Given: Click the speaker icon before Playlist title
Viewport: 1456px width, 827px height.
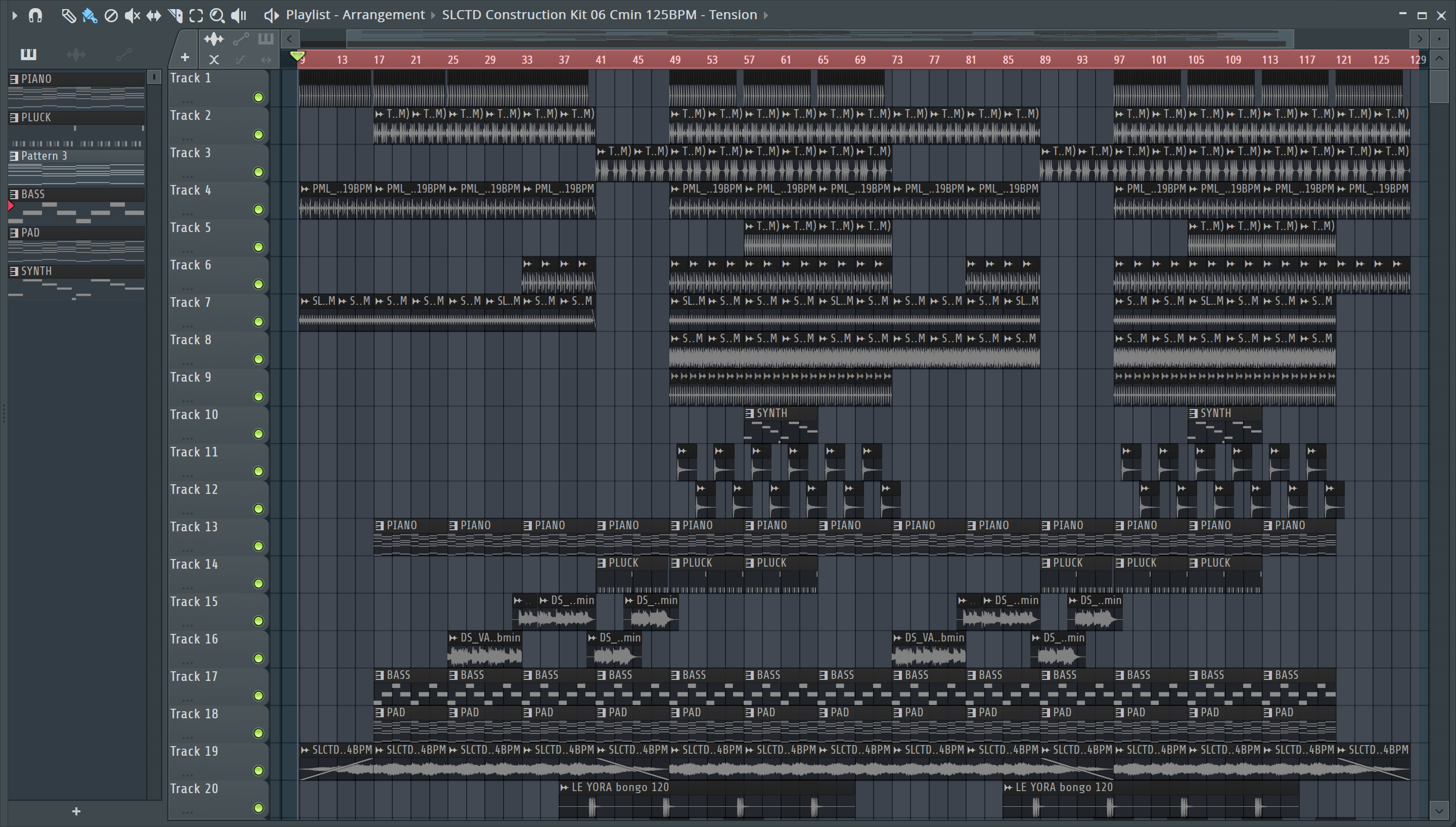Looking at the screenshot, I should pyautogui.click(x=271, y=15).
